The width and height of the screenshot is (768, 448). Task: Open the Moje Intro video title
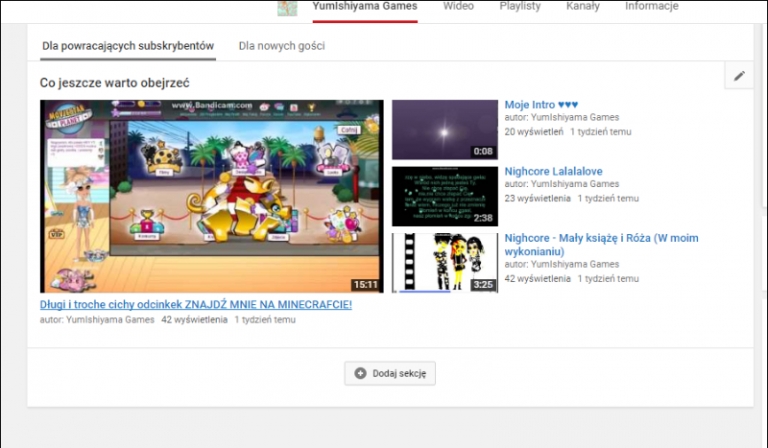[541, 105]
